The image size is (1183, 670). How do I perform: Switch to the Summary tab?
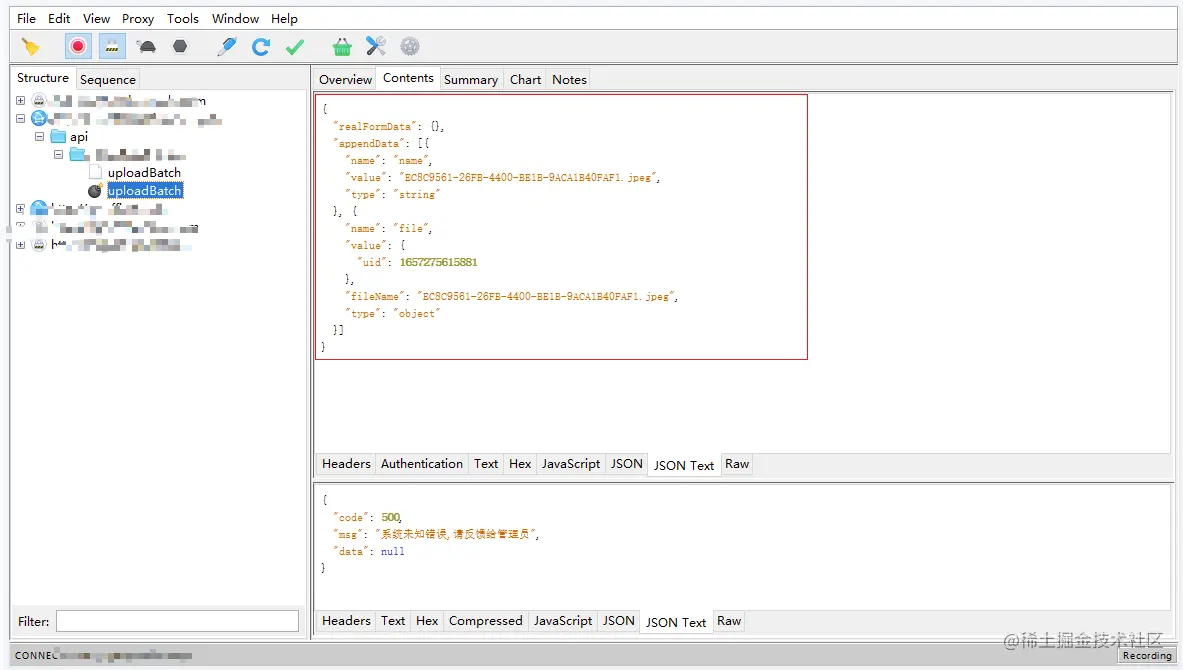pyautogui.click(x=471, y=79)
